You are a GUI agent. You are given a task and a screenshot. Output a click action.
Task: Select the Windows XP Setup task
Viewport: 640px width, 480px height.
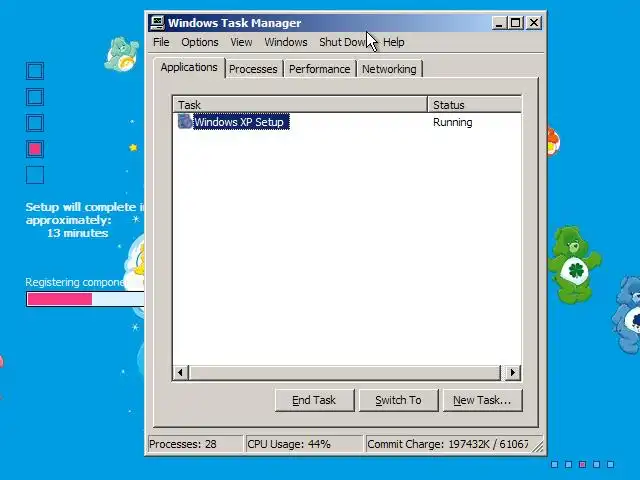(241, 122)
